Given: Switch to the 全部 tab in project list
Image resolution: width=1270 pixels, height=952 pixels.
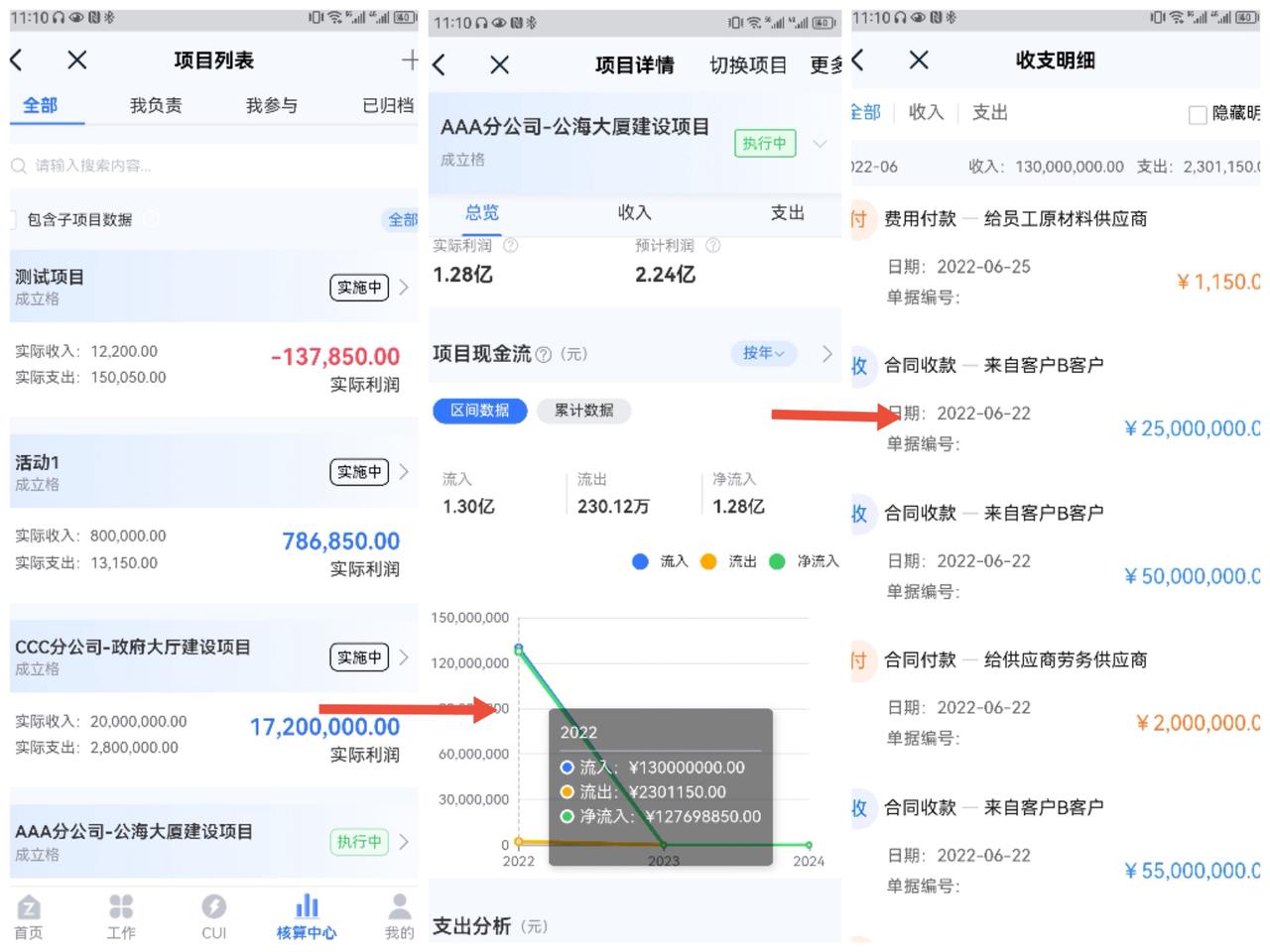Looking at the screenshot, I should [x=41, y=105].
